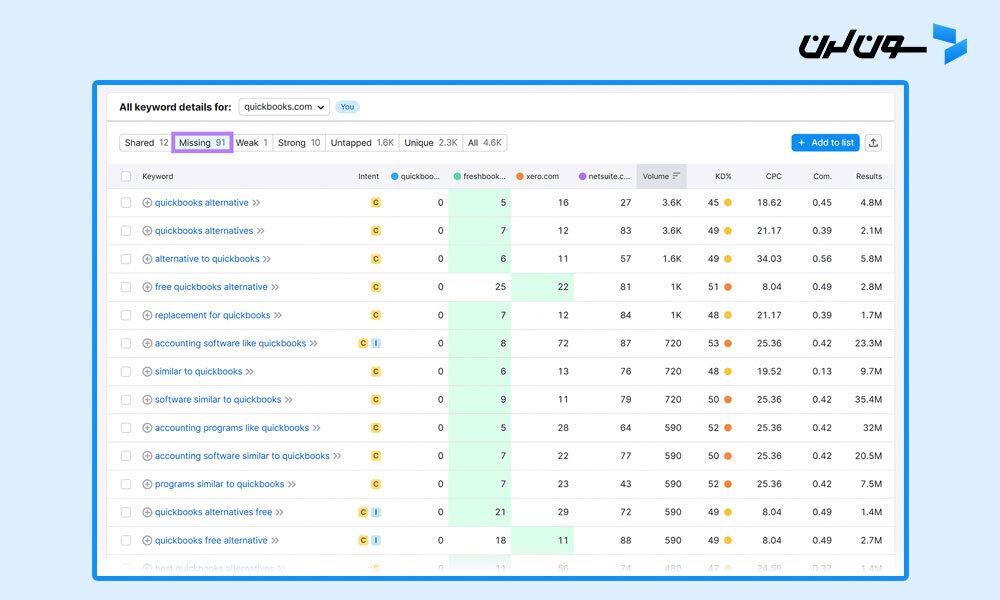The width and height of the screenshot is (1000, 600).
Task: Click plus icon beside 'accounting programs like quickbooks'
Action: (147, 428)
